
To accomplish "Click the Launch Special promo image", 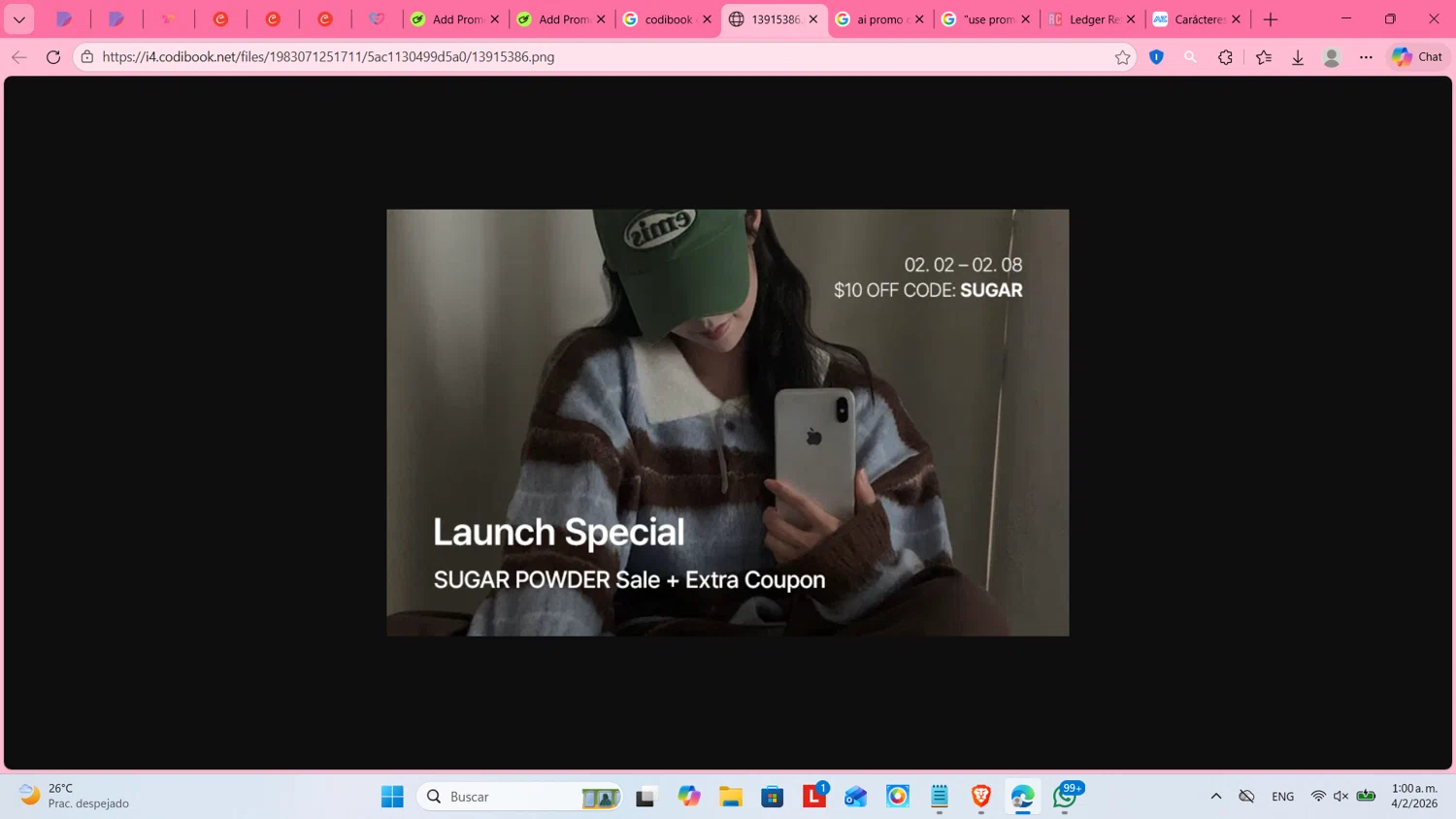I will 728,423.
